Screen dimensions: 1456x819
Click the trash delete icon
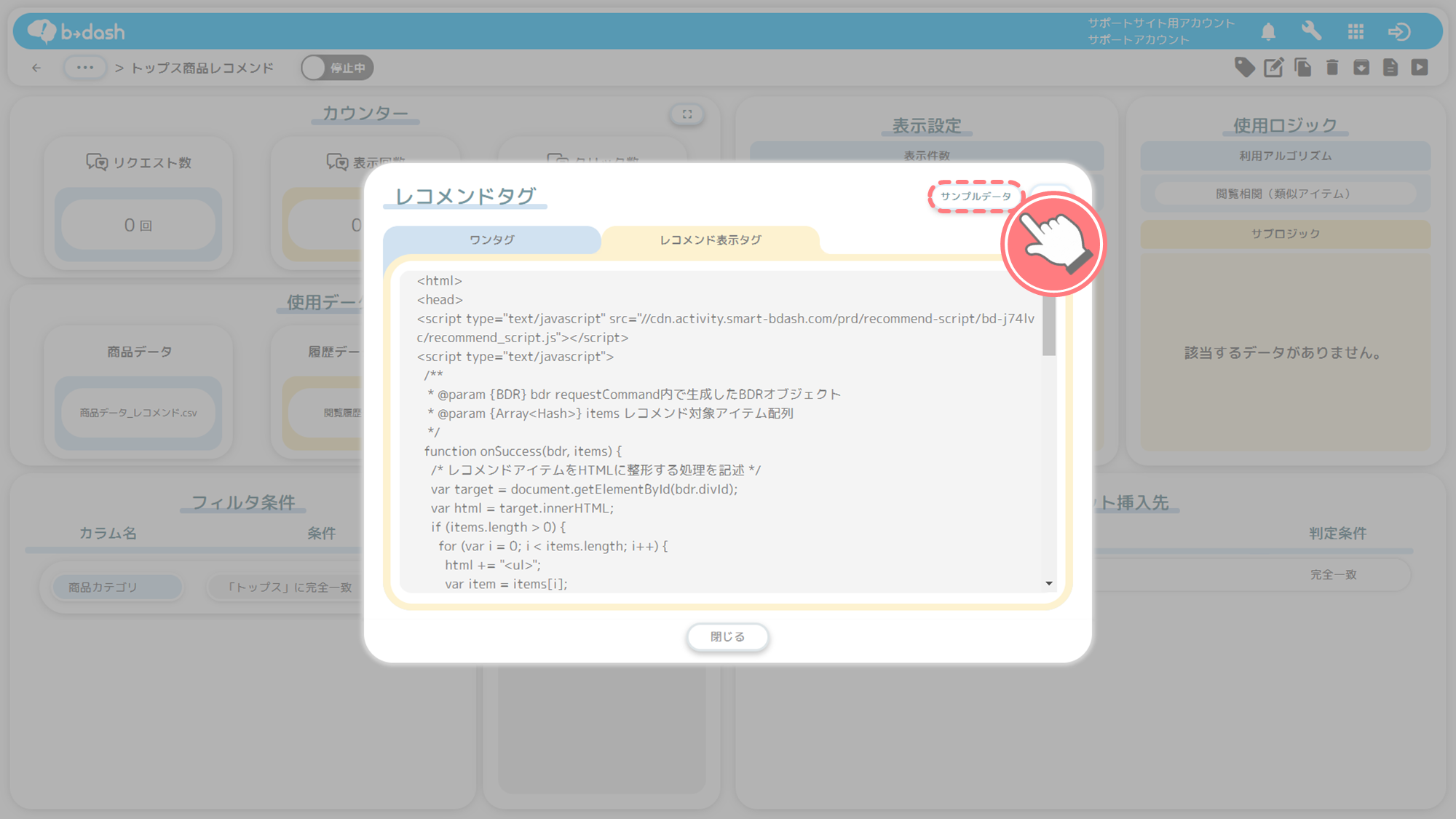click(1332, 68)
